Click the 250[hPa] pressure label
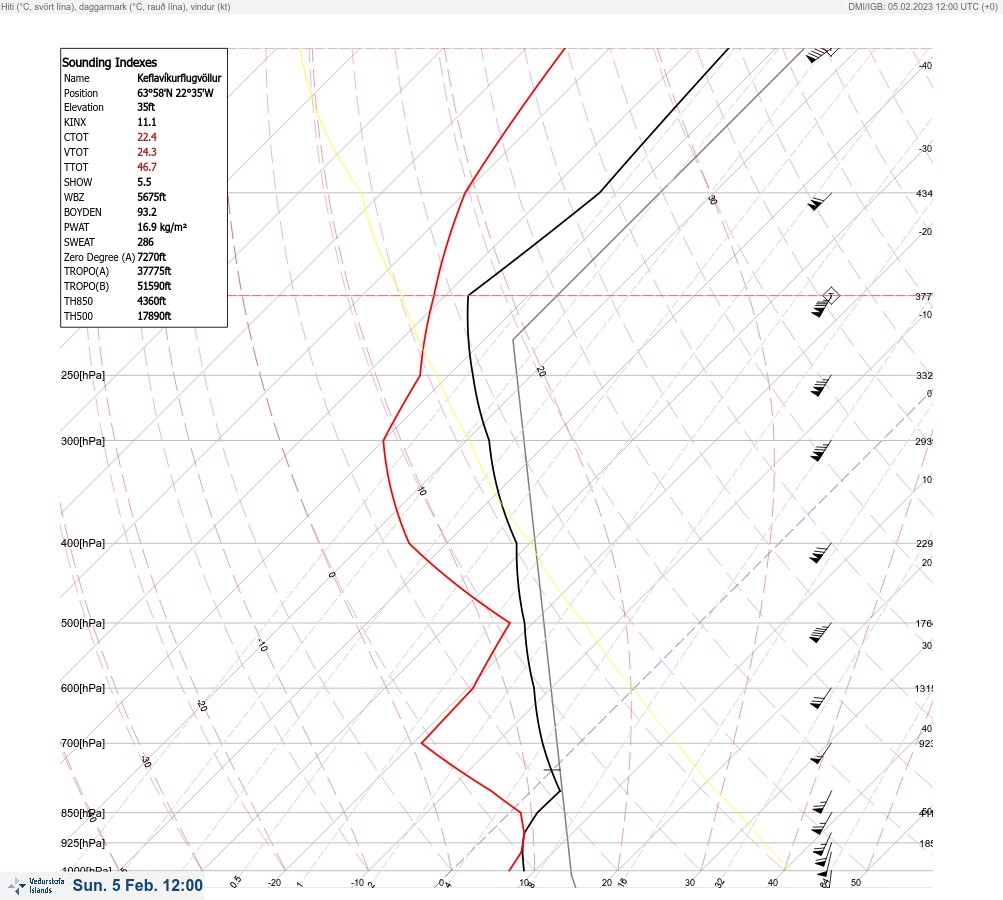 [x=83, y=375]
